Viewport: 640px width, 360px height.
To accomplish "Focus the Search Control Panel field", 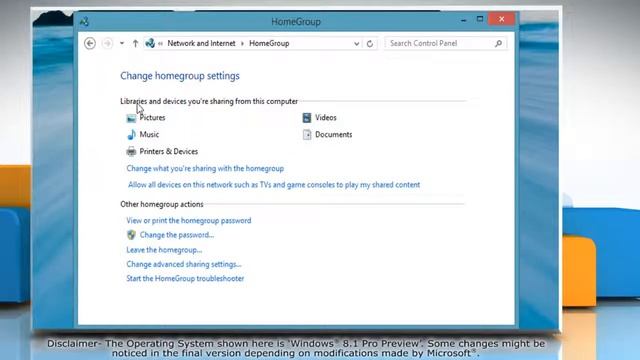I will pos(445,43).
